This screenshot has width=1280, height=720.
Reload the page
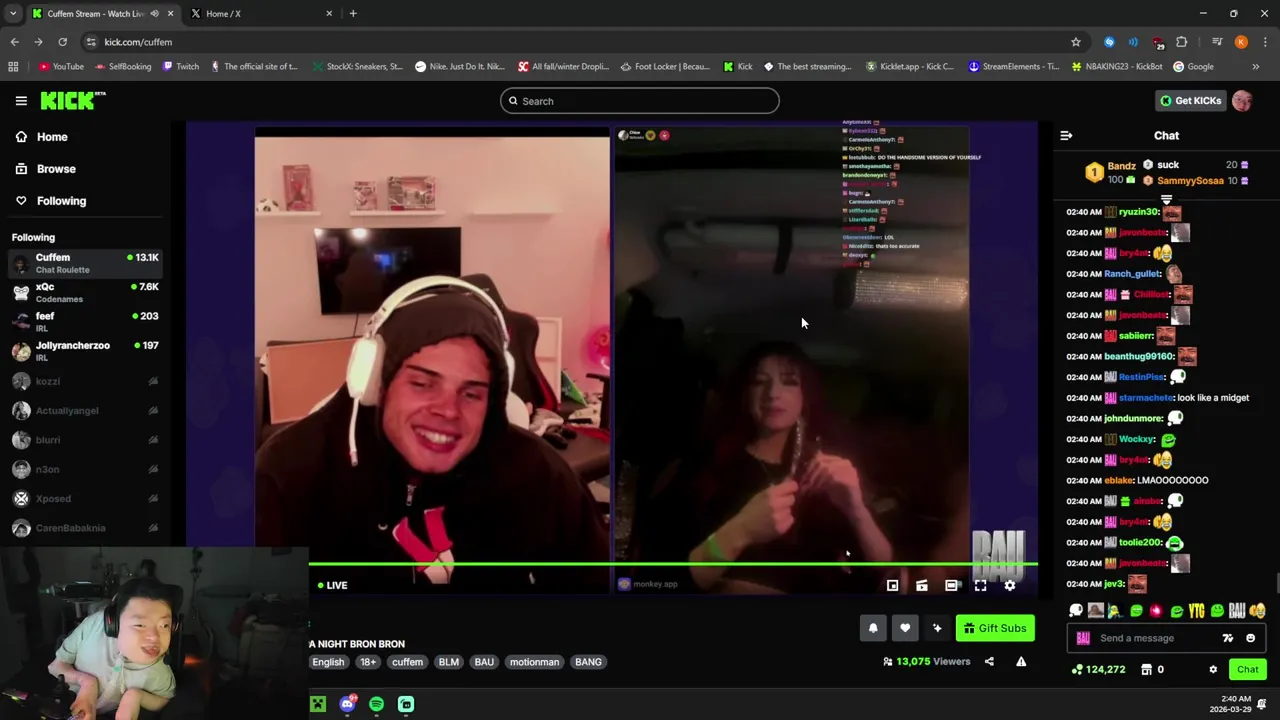pyautogui.click(x=62, y=42)
